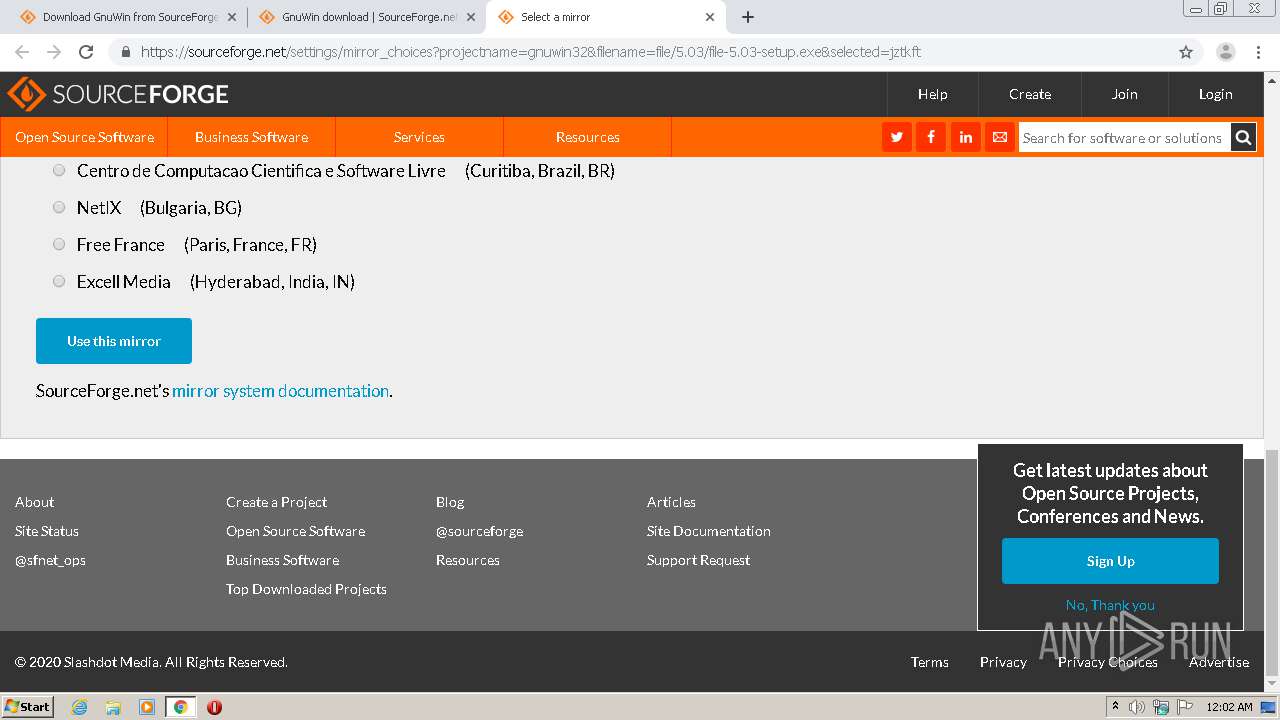
Task: Click the Action Center flag icon
Action: [1184, 707]
